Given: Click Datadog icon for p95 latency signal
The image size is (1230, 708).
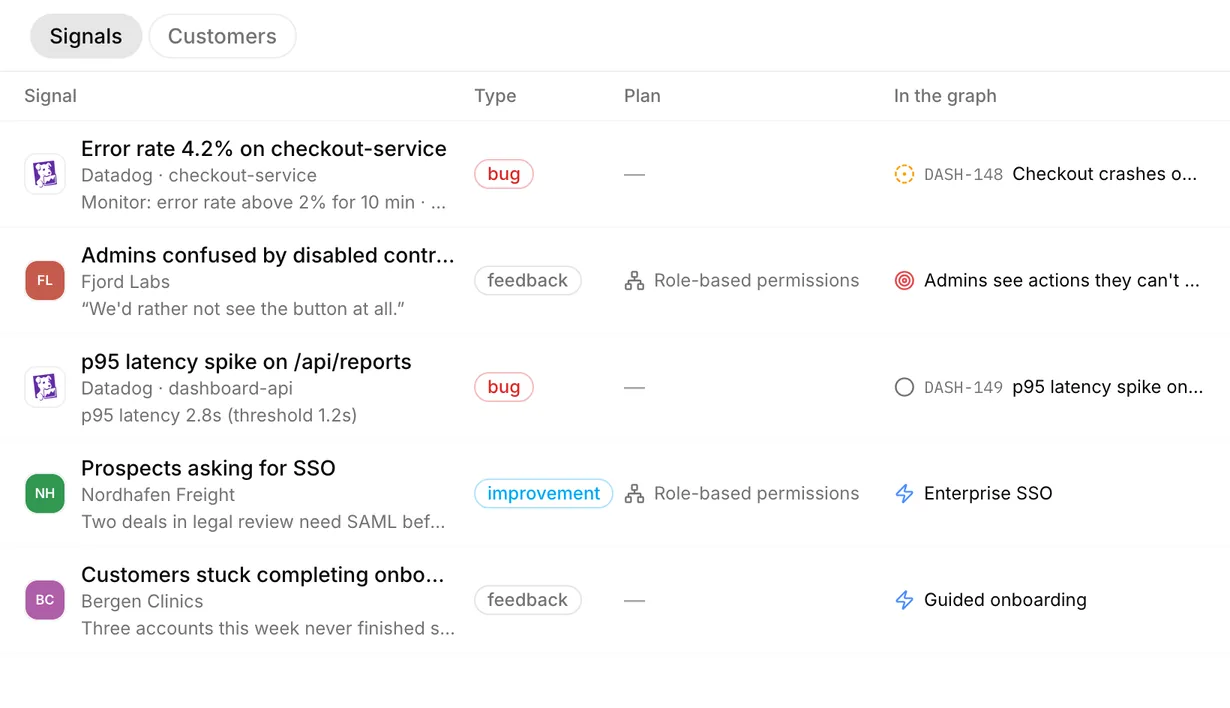Looking at the screenshot, I should [x=45, y=387].
